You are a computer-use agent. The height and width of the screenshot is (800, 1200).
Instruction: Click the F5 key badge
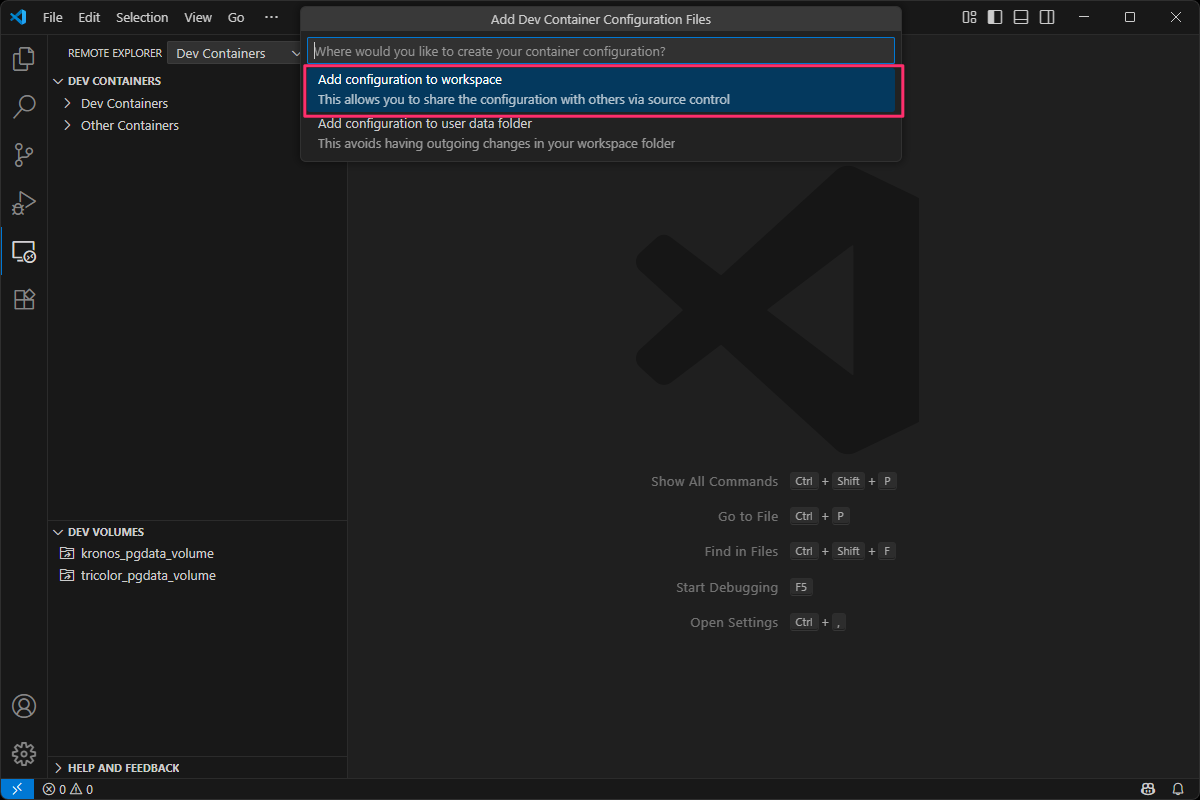coord(801,587)
